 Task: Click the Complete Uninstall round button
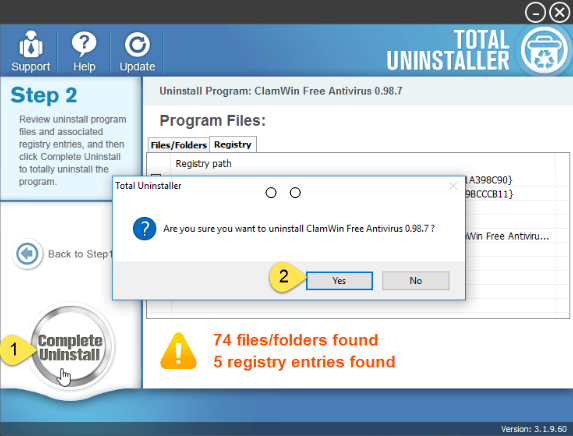pyautogui.click(x=70, y=347)
